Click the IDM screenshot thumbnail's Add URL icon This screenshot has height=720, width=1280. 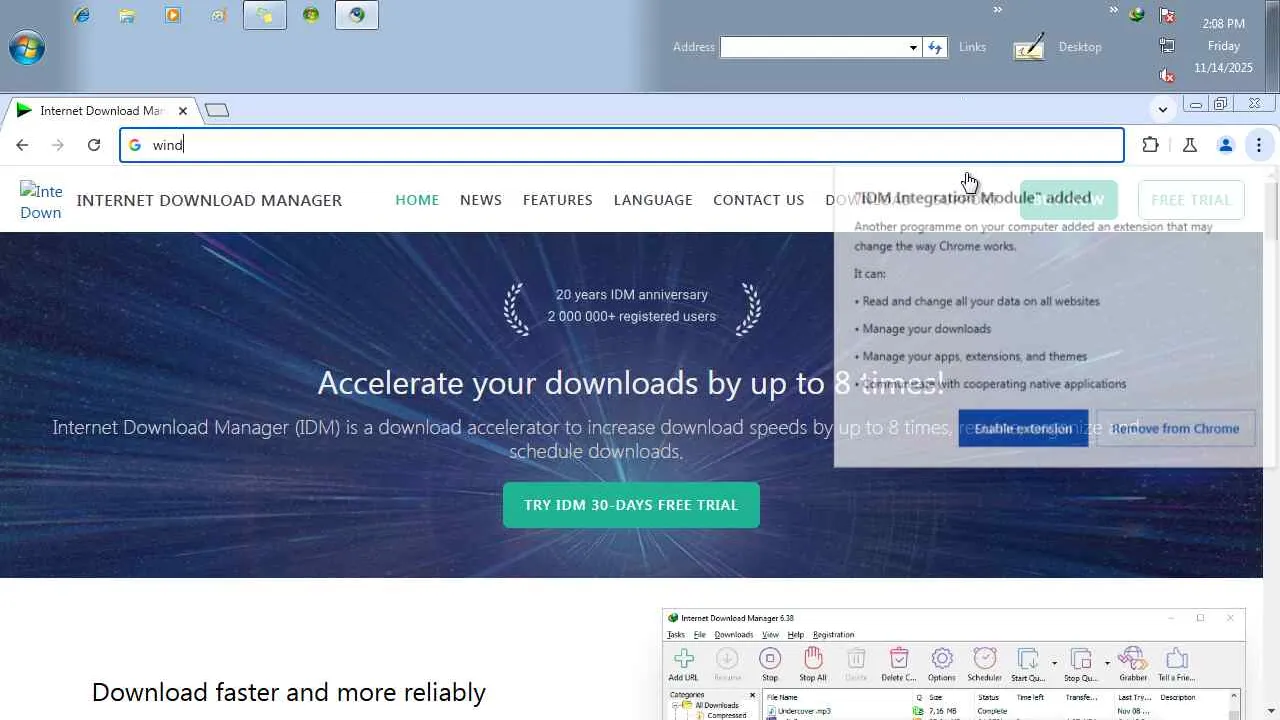(x=684, y=664)
